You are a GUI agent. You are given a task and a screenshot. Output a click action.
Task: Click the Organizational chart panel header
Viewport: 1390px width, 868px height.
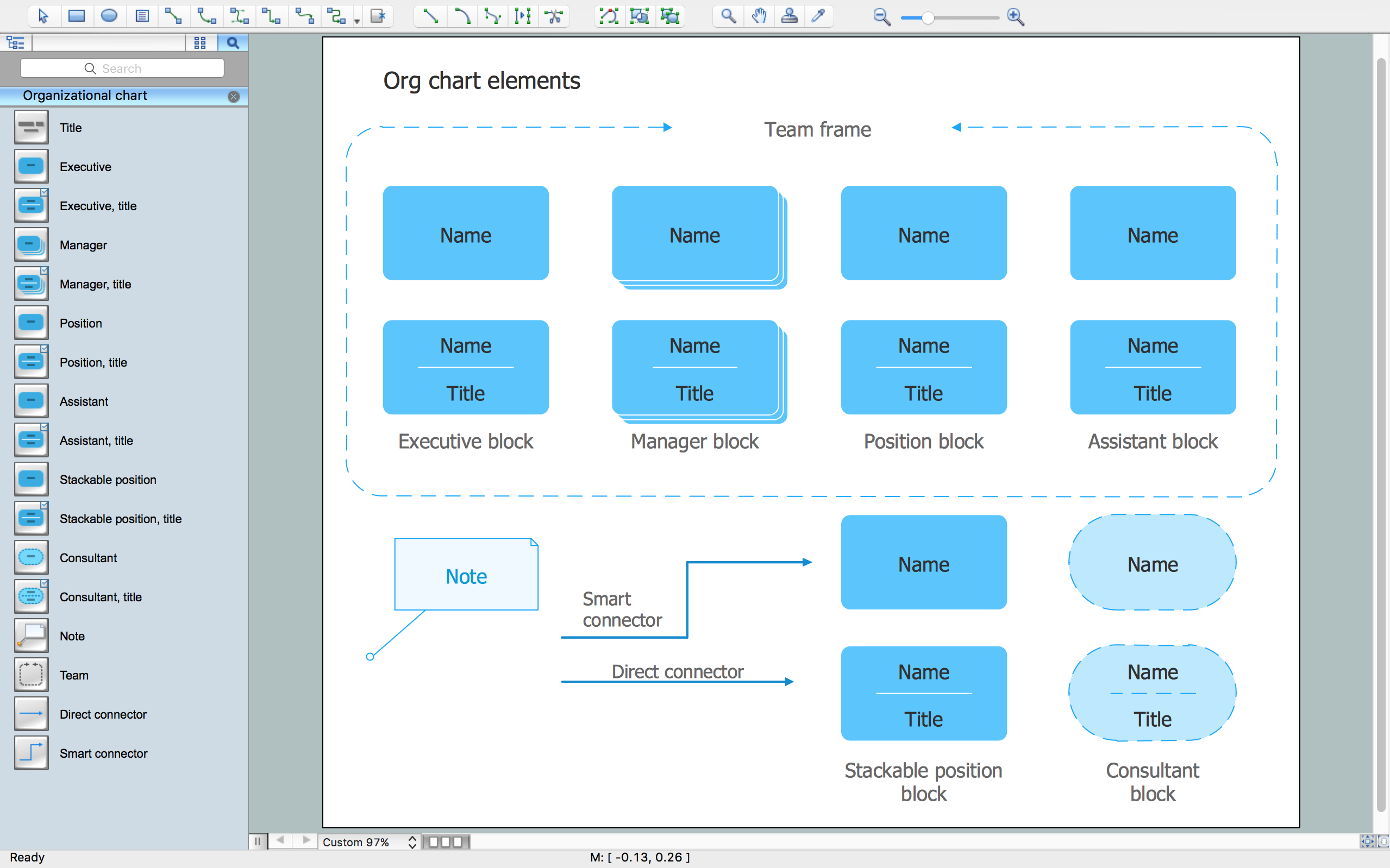pos(120,95)
